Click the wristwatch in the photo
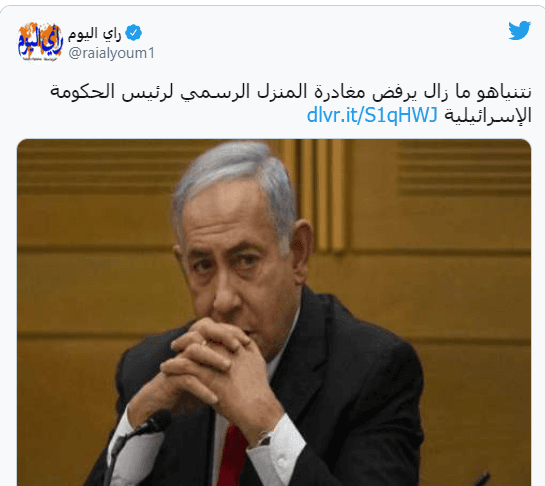Image resolution: width=545 pixels, height=486 pixels. pyautogui.click(x=264, y=439)
